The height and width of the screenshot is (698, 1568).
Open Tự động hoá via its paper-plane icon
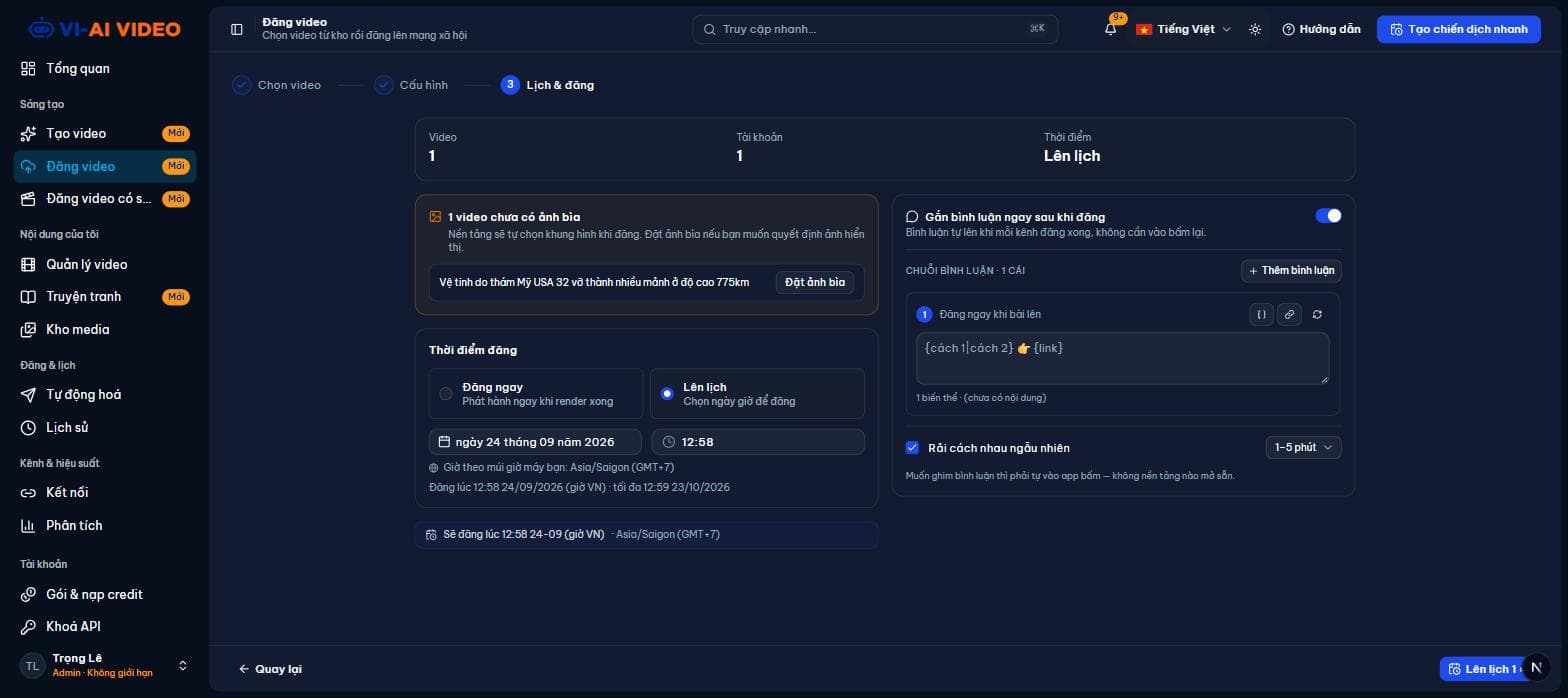click(28, 394)
